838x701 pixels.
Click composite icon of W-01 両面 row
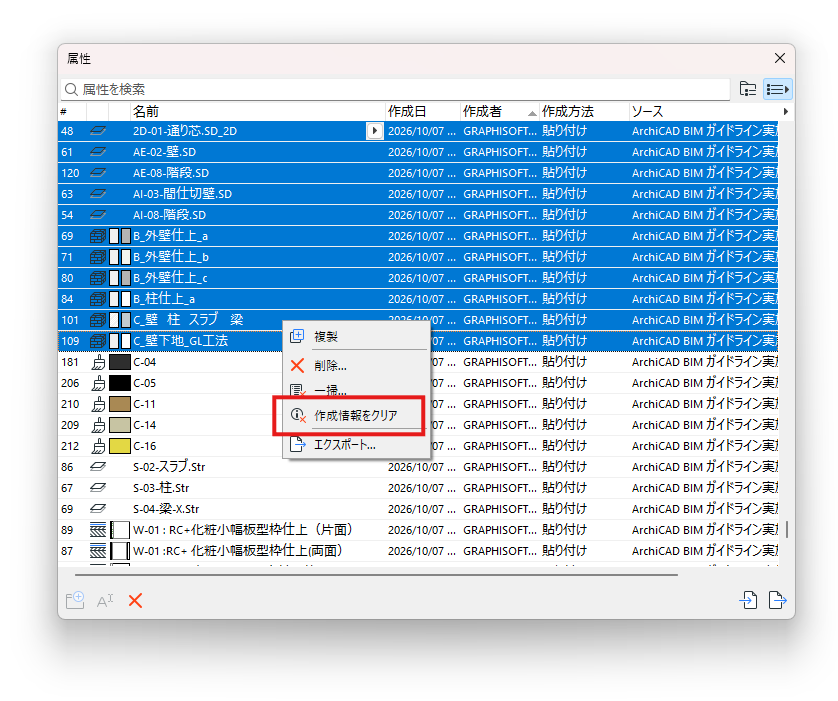pos(98,551)
